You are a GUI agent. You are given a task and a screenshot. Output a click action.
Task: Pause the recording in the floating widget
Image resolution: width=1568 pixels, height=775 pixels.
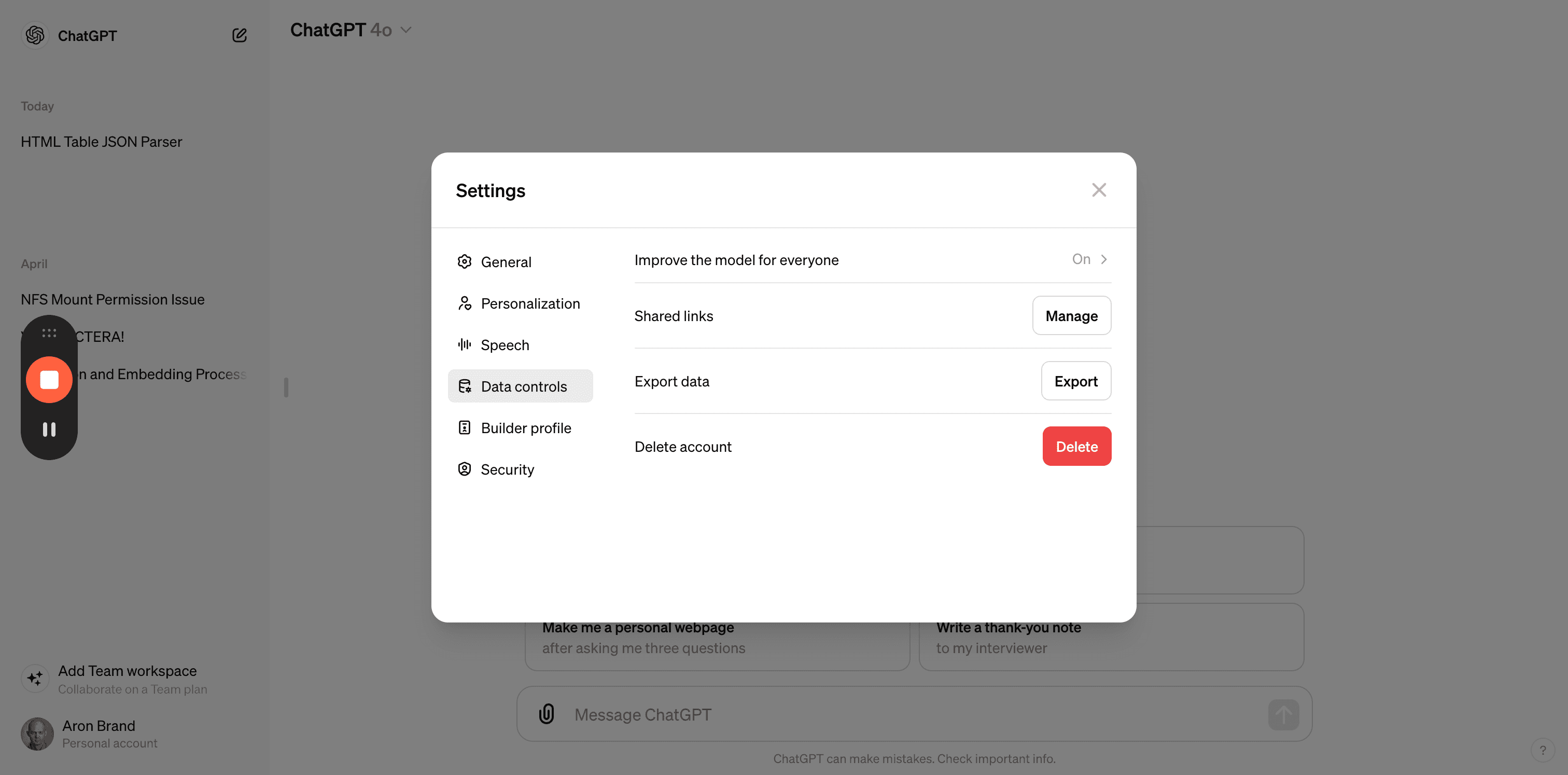[x=49, y=430]
